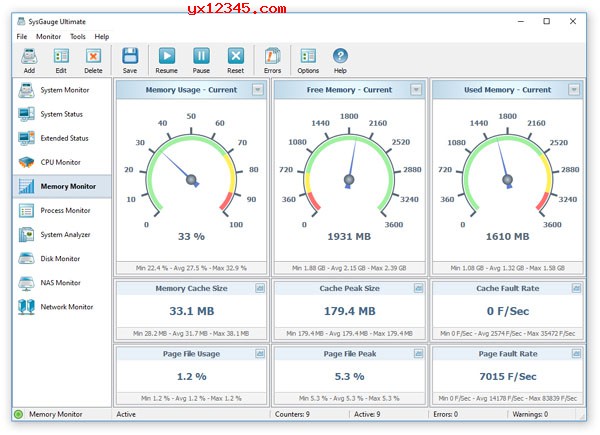Click the 1931 MB free memory value

point(349,236)
